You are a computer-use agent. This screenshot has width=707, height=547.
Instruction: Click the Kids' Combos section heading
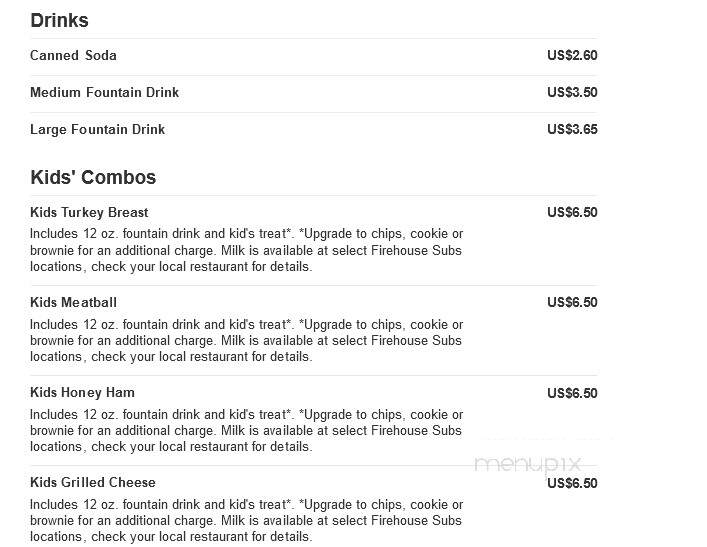coord(93,177)
